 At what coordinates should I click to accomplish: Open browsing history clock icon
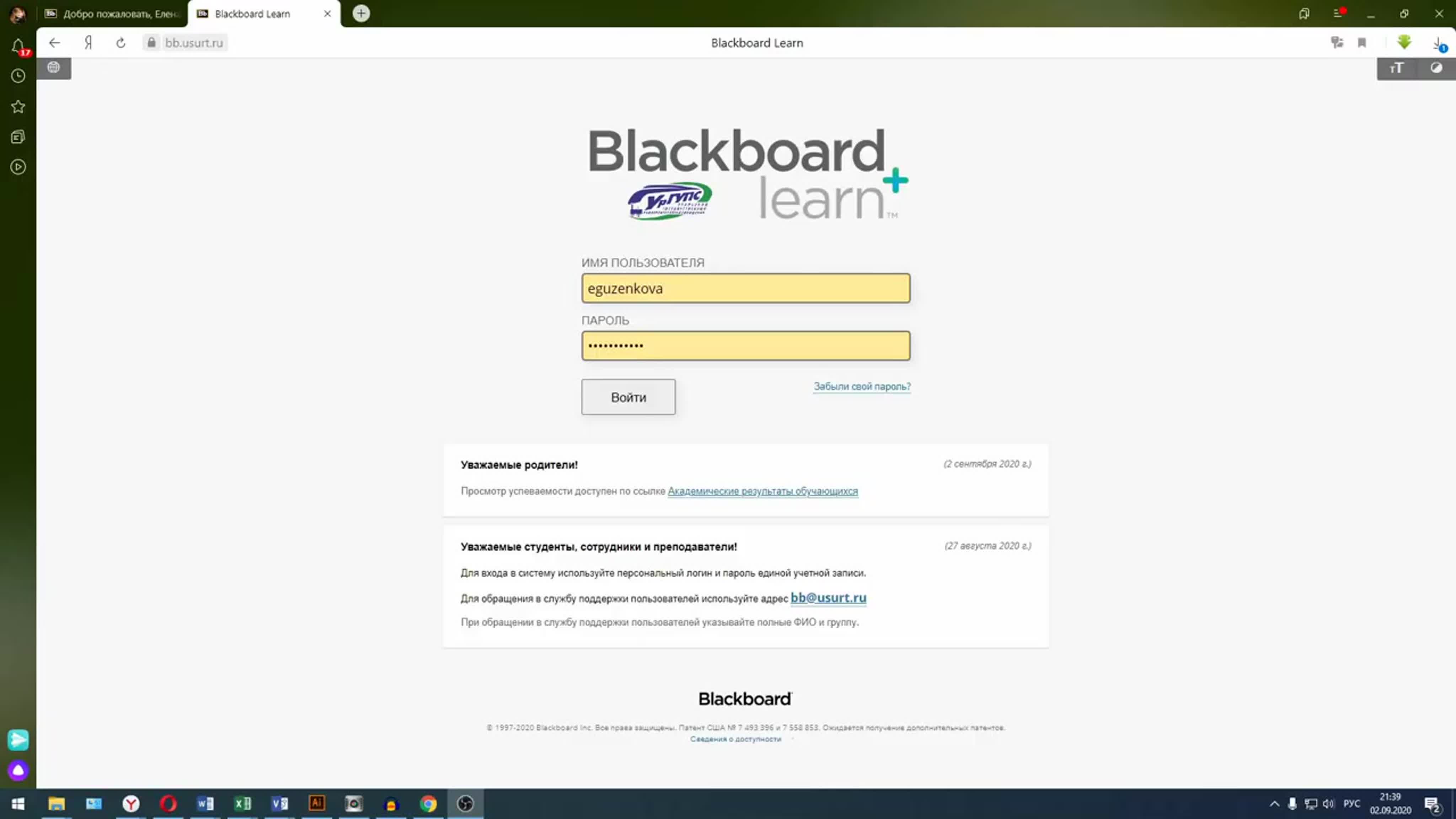[x=18, y=76]
